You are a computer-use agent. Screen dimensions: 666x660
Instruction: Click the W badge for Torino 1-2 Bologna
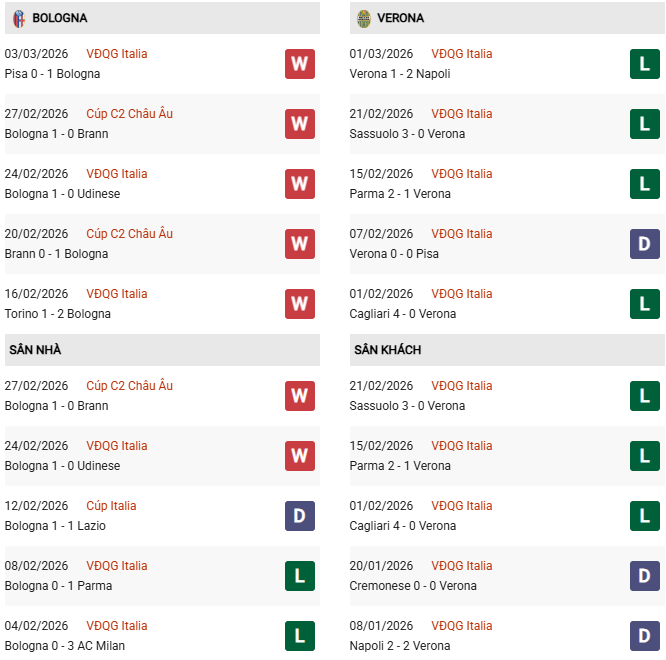pyautogui.click(x=299, y=304)
